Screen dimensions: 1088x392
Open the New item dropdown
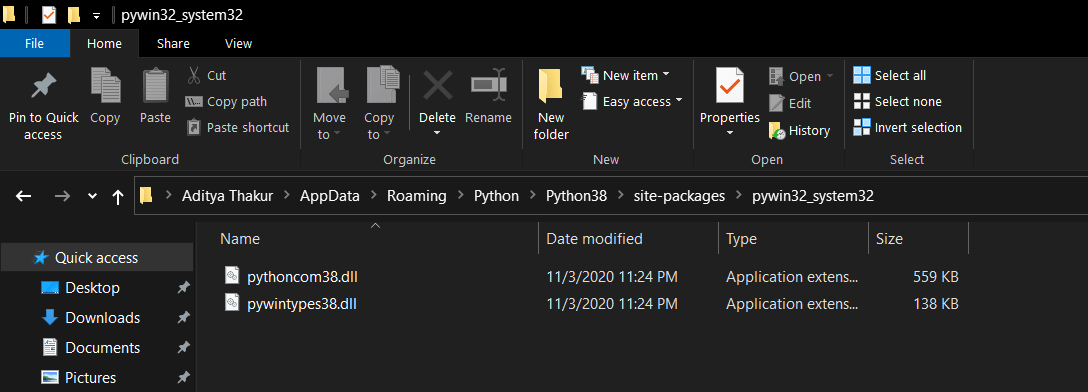[x=625, y=75]
